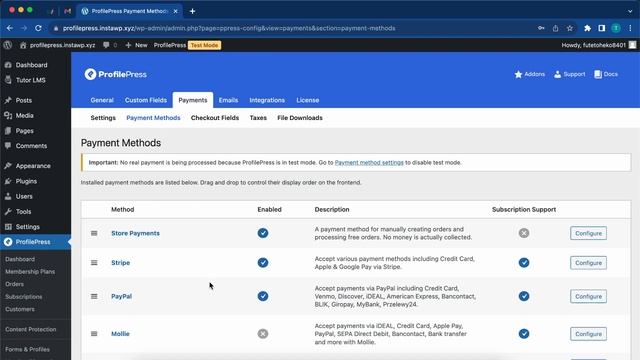Click the browser forward arrow
Image resolution: width=640 pixels, height=360 pixels.
point(24,28)
